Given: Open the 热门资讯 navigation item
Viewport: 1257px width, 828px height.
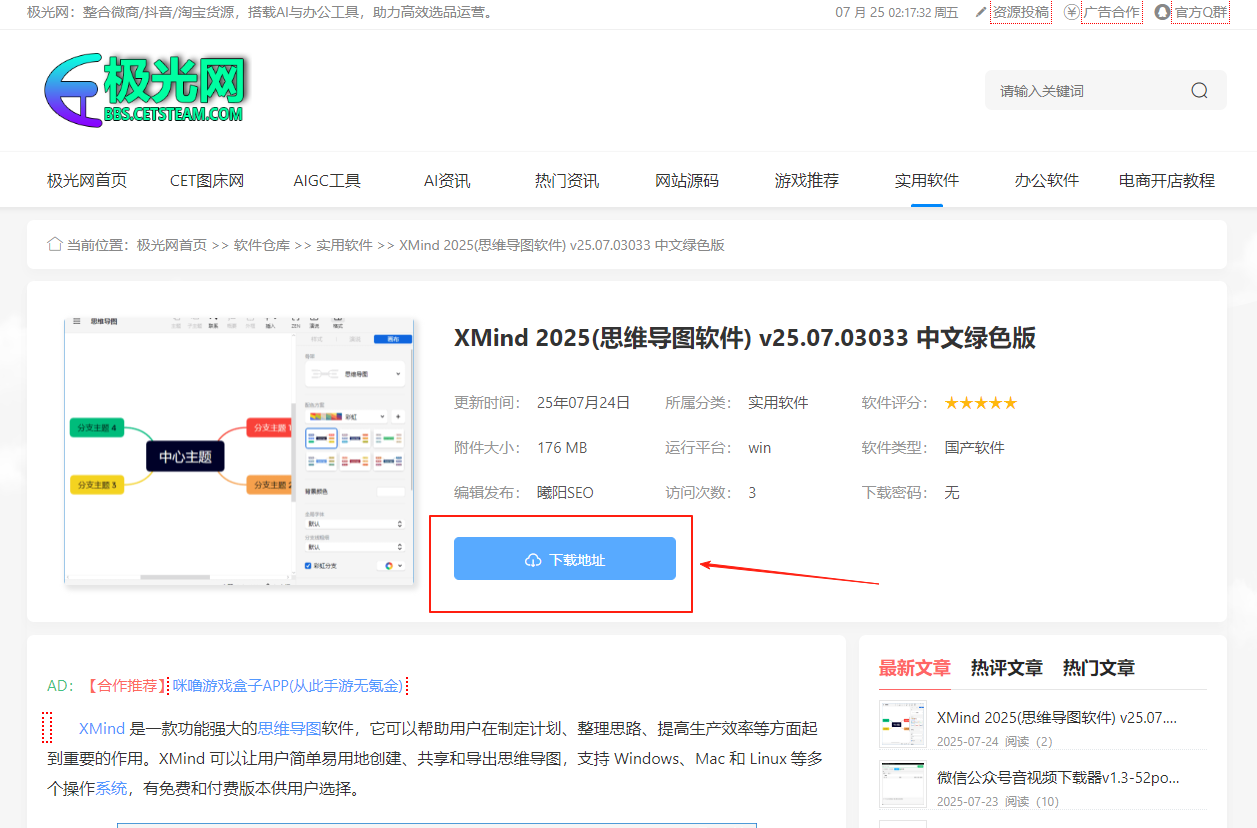Looking at the screenshot, I should [567, 181].
